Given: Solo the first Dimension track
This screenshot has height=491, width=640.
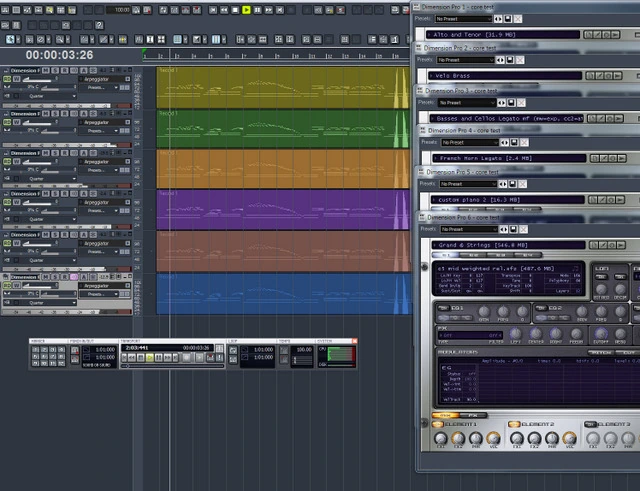Looking at the screenshot, I should tap(55, 70).
